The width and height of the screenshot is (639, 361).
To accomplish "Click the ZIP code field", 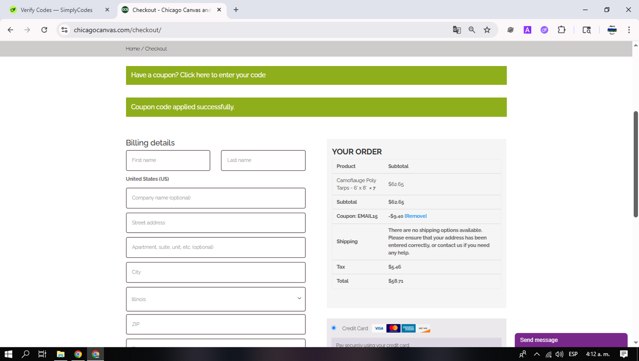I will coord(216,324).
